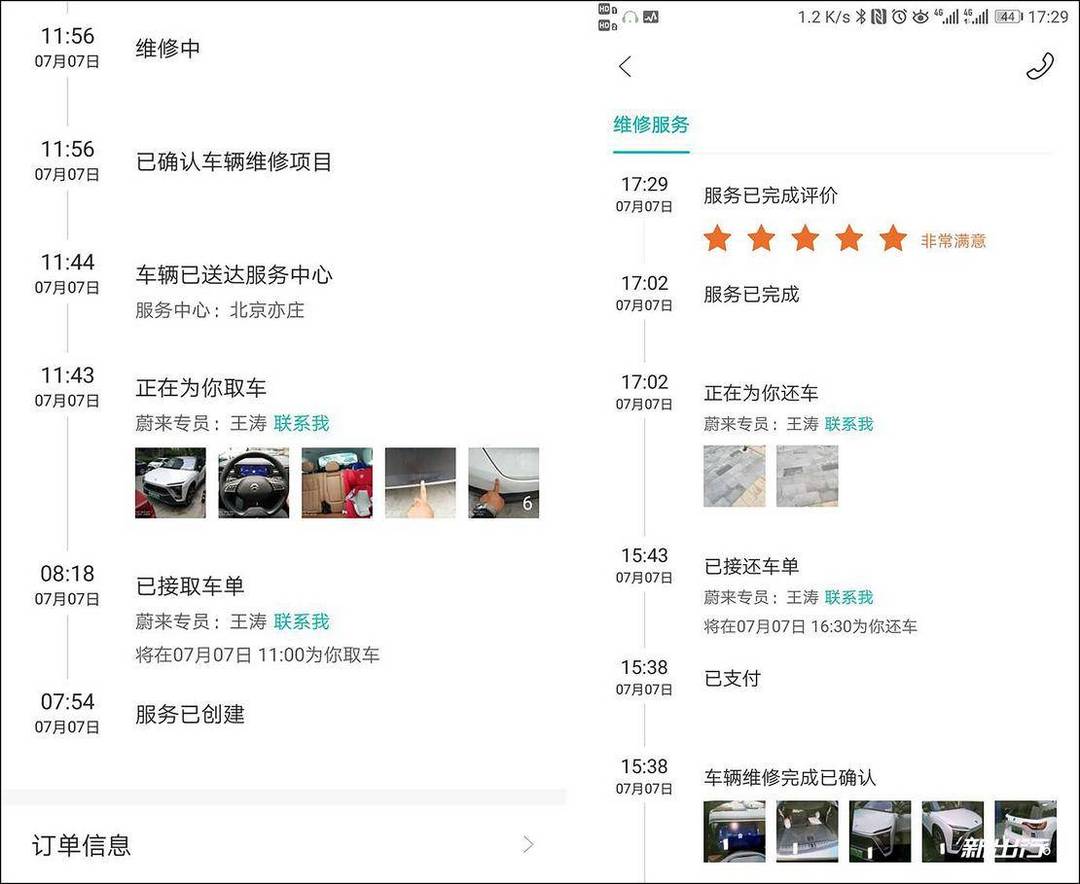1080x884 pixels.
Task: Tap the Bluetooth status bar icon
Action: tap(861, 17)
